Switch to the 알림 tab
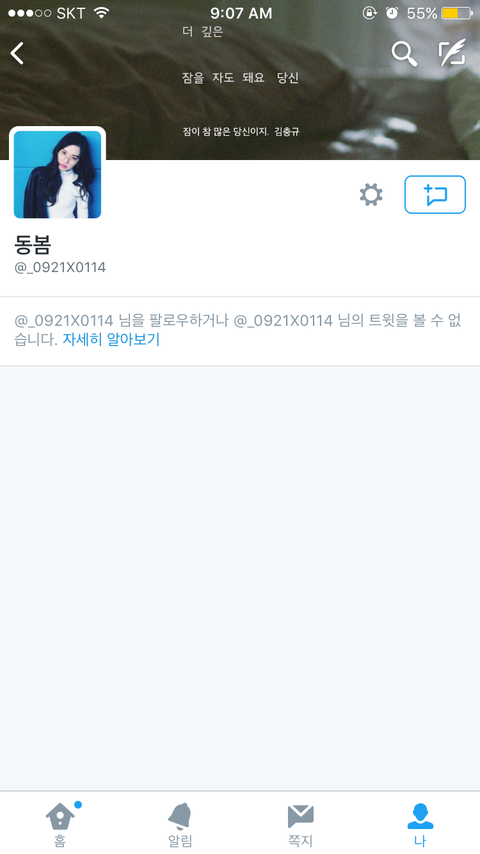This screenshot has width=480, height=854. click(x=180, y=824)
